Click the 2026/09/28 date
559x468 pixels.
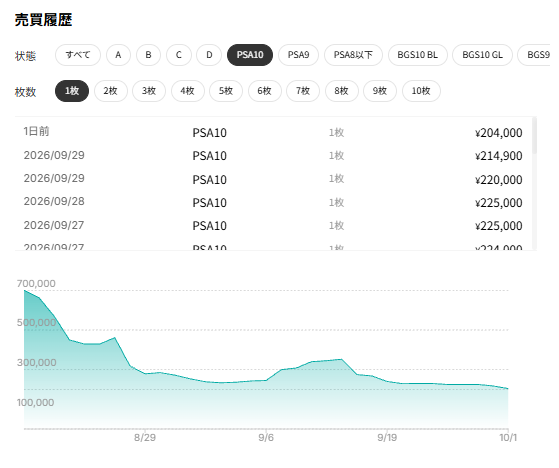(x=54, y=201)
